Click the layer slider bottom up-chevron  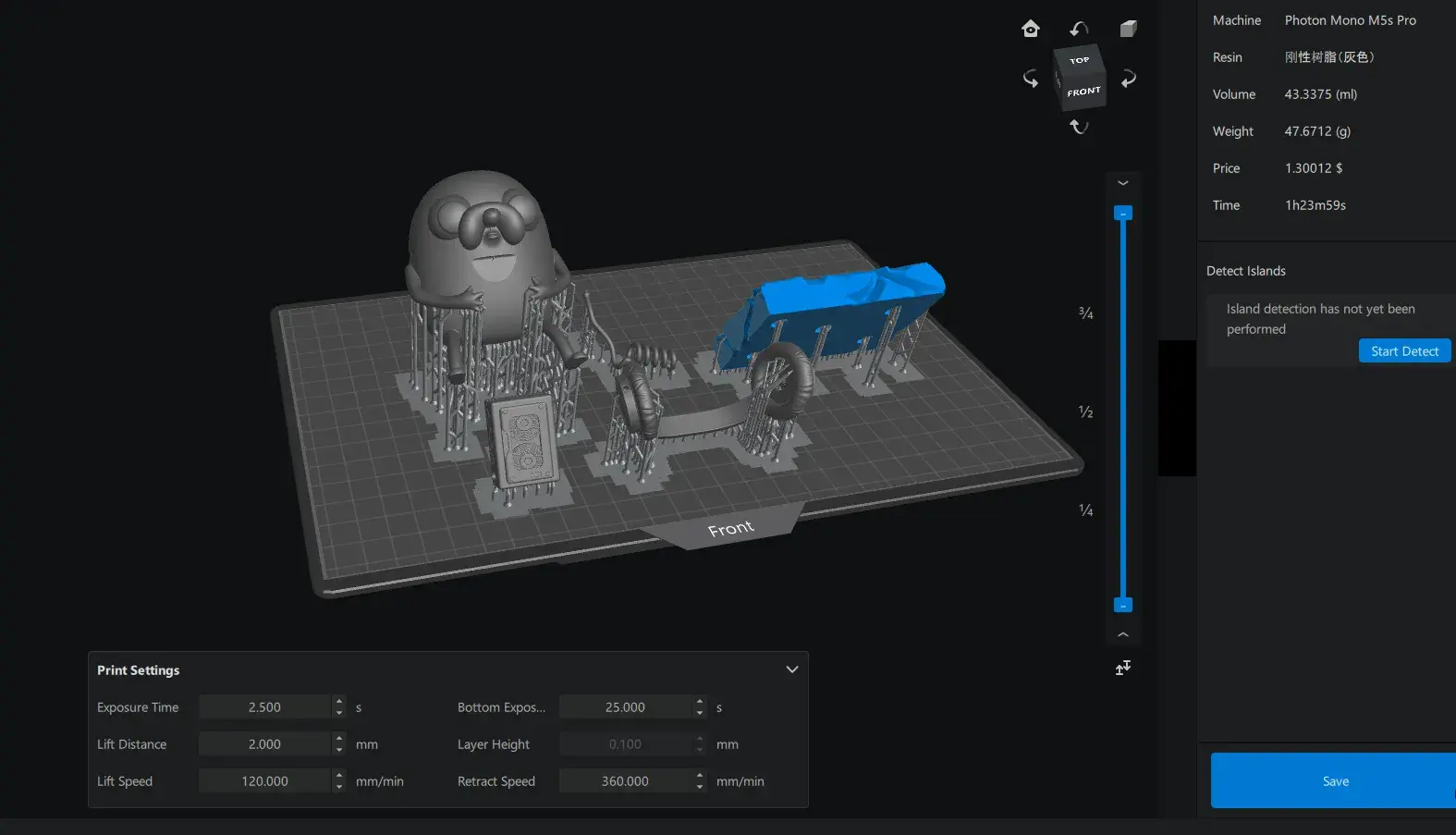(x=1123, y=634)
